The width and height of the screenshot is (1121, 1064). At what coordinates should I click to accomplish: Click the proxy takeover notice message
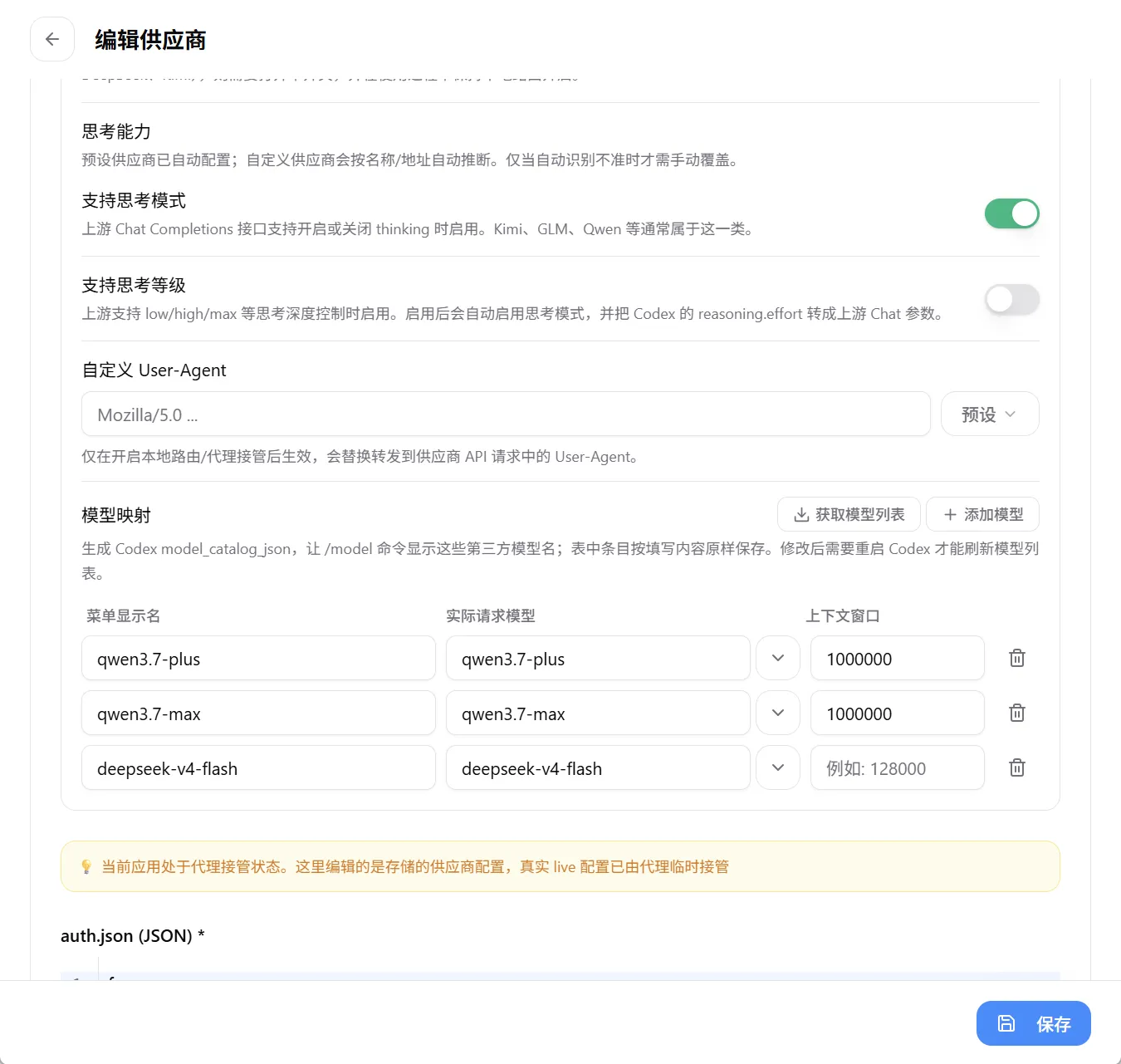[415, 867]
